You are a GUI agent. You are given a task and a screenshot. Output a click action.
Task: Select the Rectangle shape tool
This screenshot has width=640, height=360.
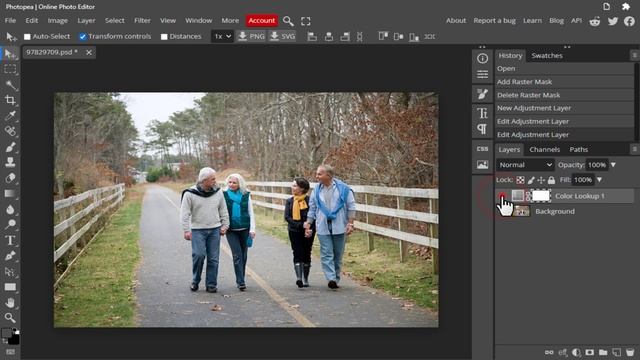tap(10, 287)
